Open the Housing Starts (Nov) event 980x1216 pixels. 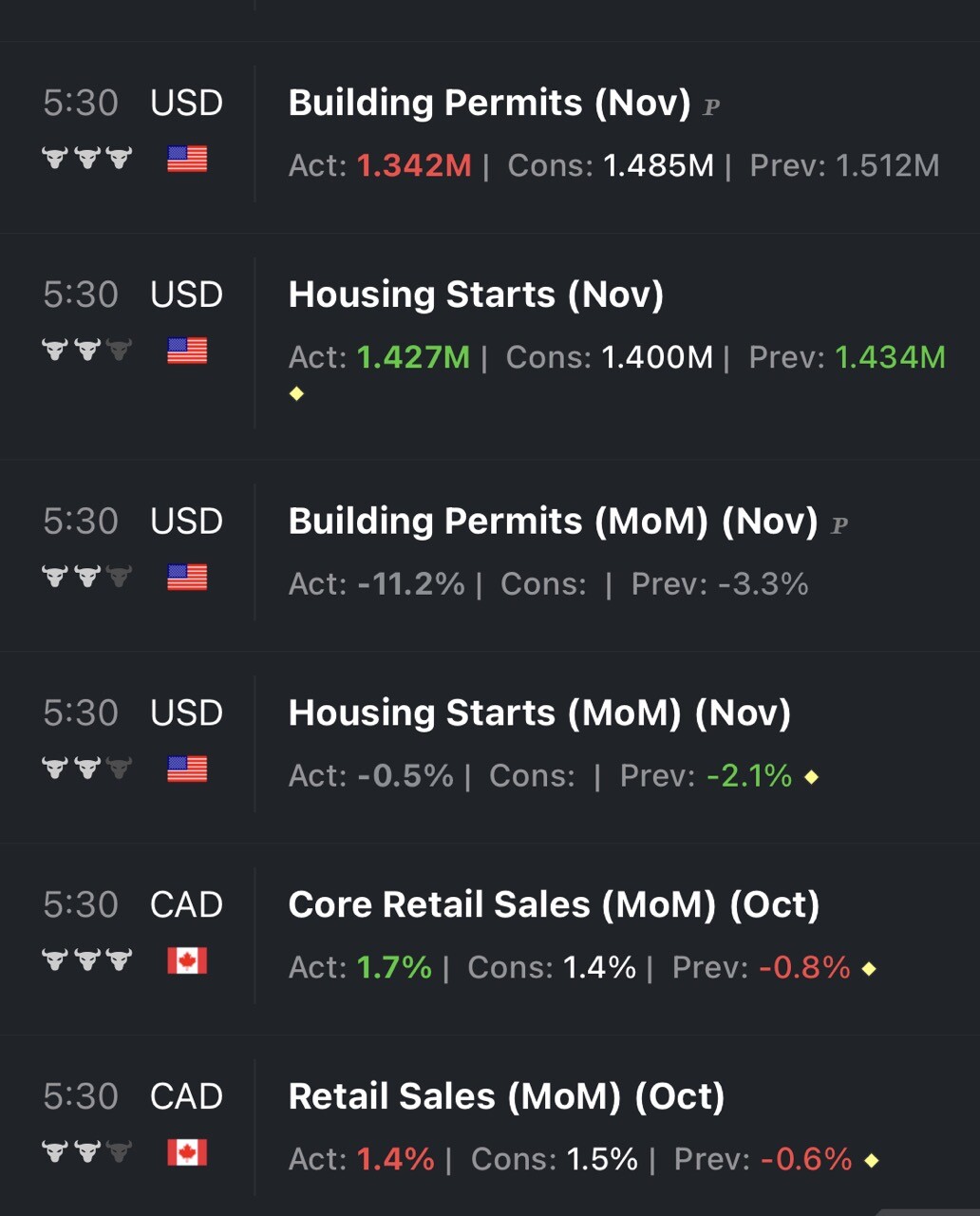pos(476,294)
